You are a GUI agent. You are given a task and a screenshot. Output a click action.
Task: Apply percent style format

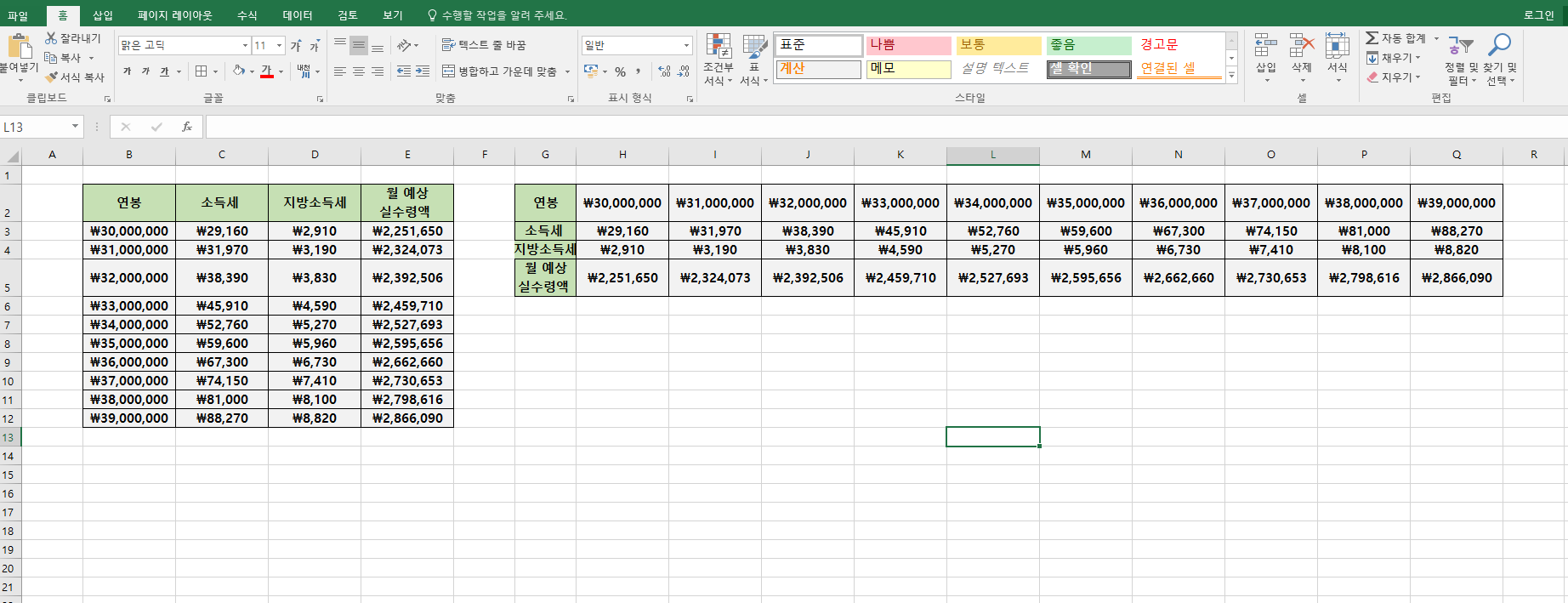(x=621, y=71)
